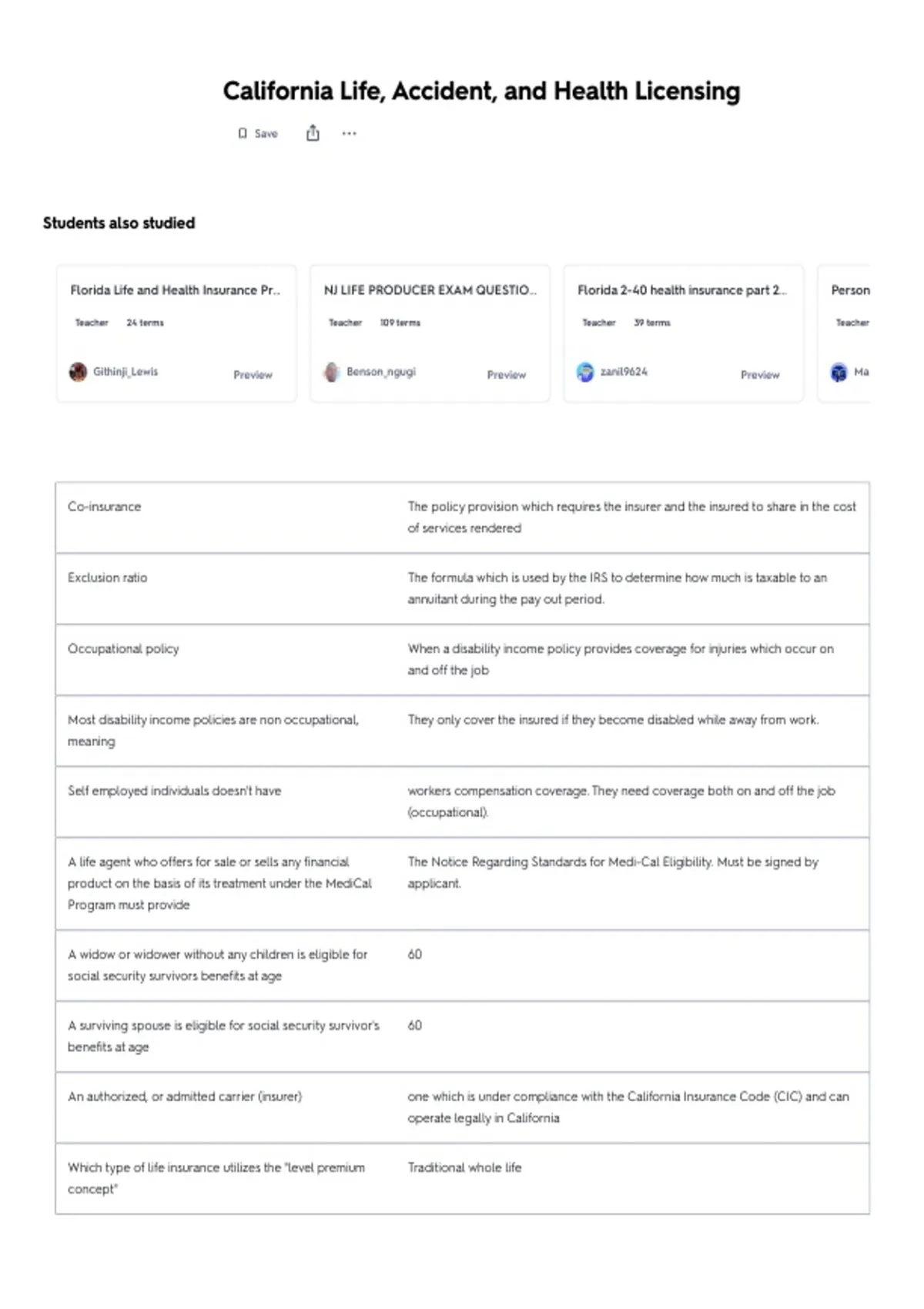
Task: Preview Florida Life and Health Insurance set
Action: [x=253, y=375]
